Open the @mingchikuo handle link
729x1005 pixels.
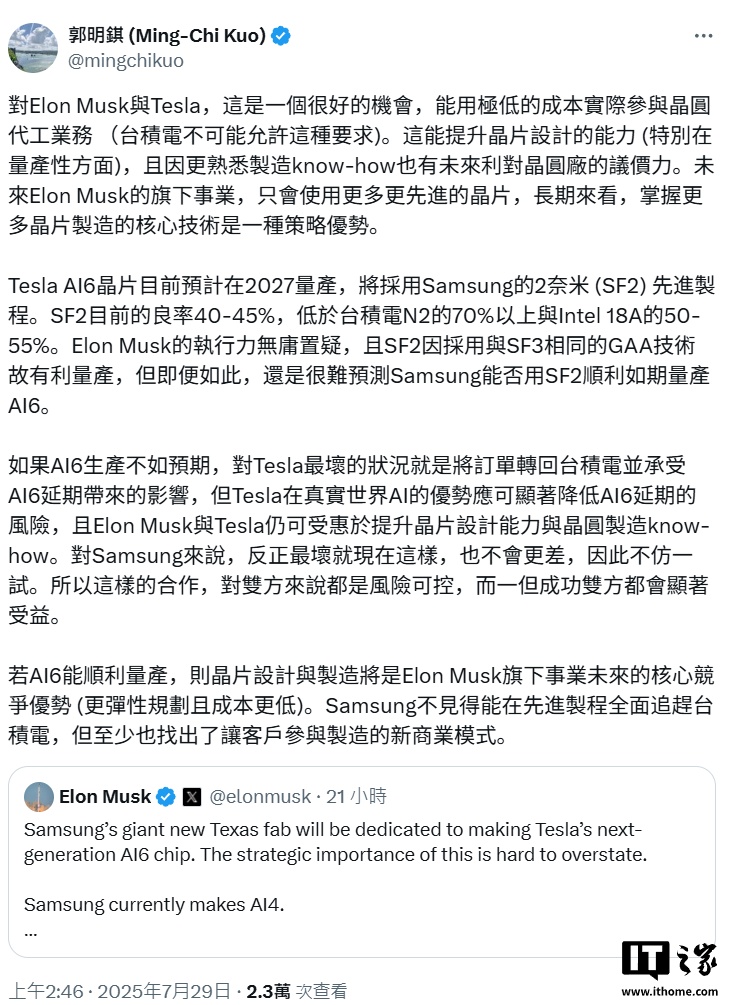coord(125,61)
